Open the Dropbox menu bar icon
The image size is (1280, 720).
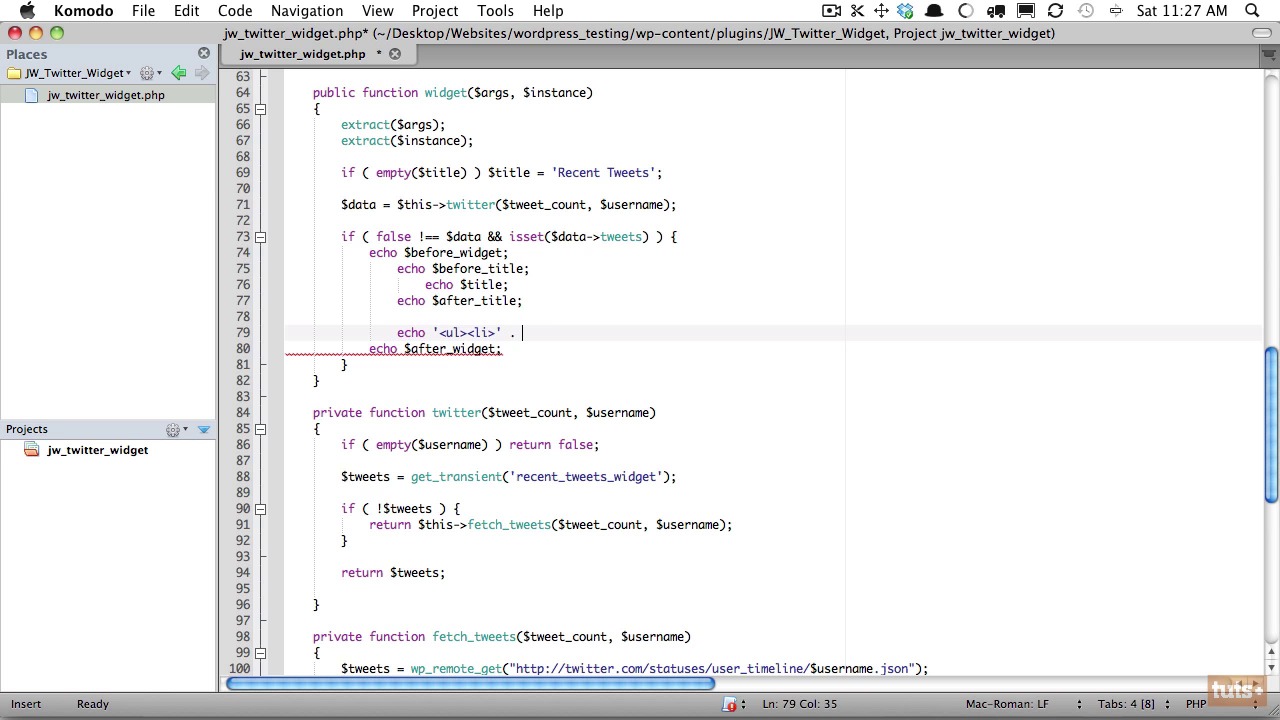(906, 11)
